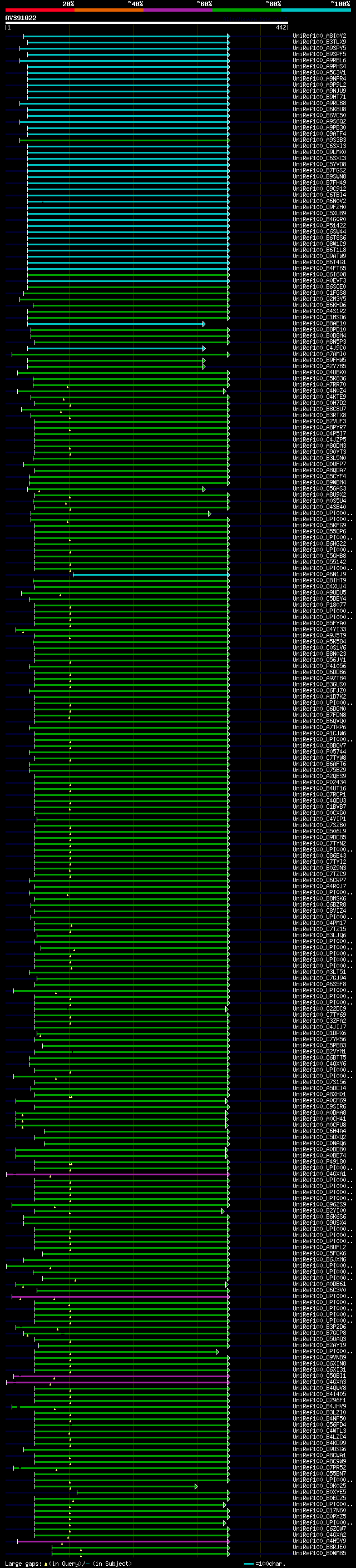Open the UniRef100_C4J9C0 hit label

[x=319, y=348]
